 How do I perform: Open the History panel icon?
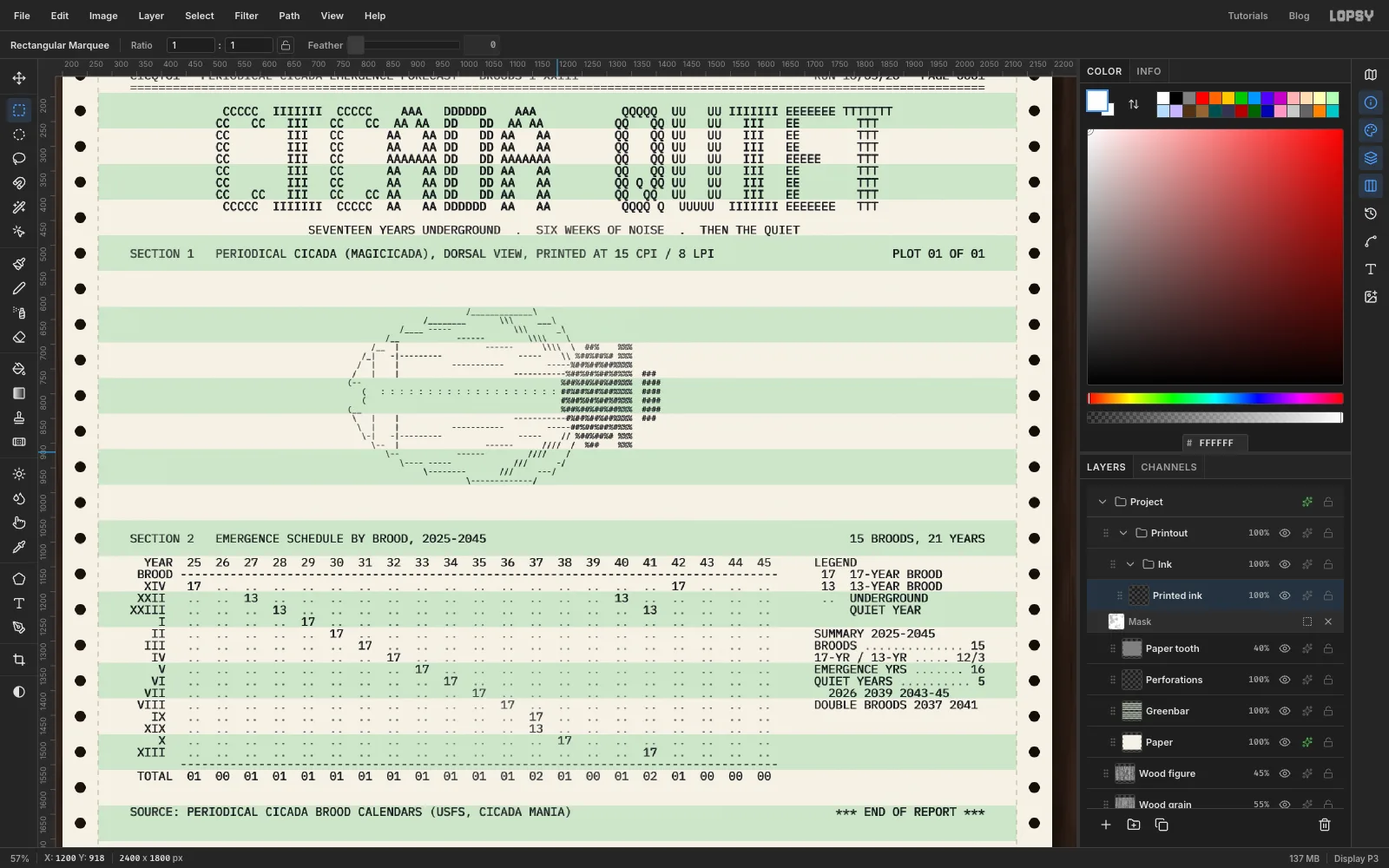(x=1371, y=214)
